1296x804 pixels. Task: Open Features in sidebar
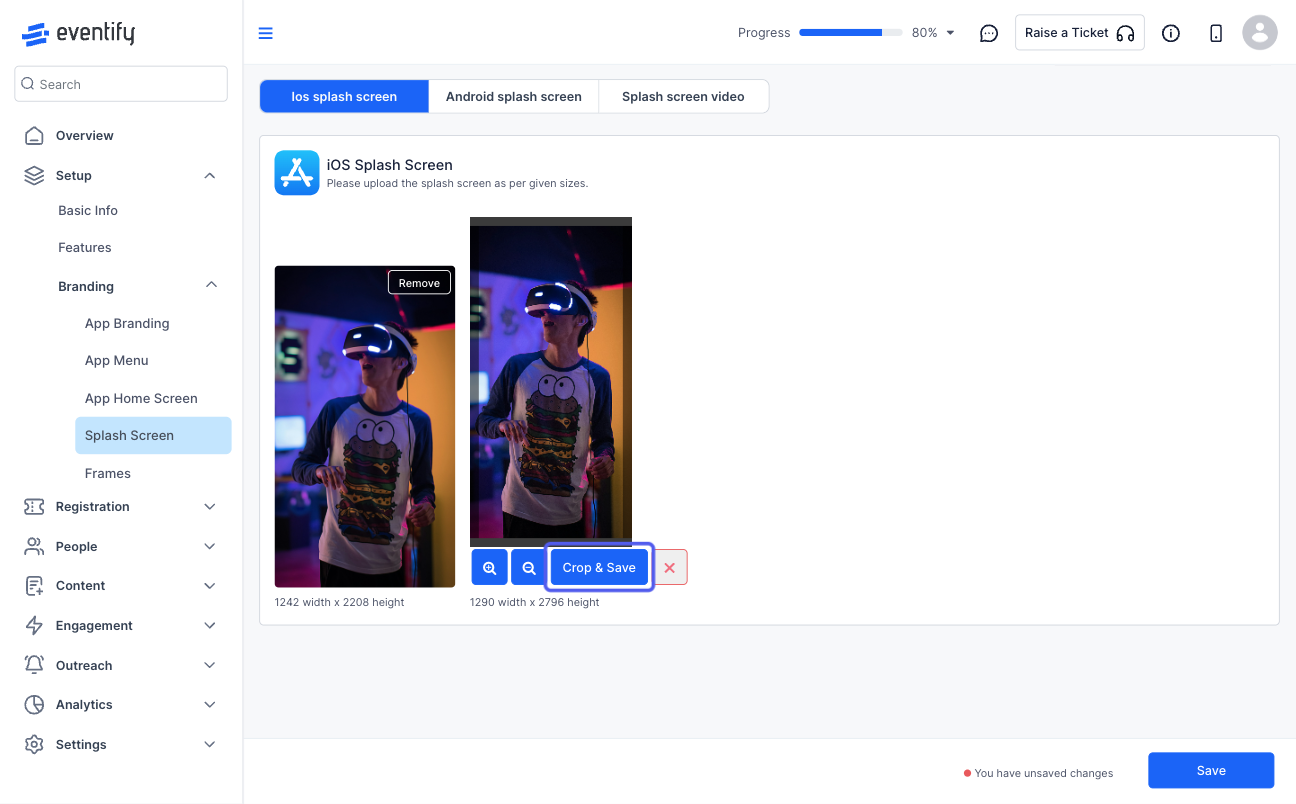click(x=85, y=248)
